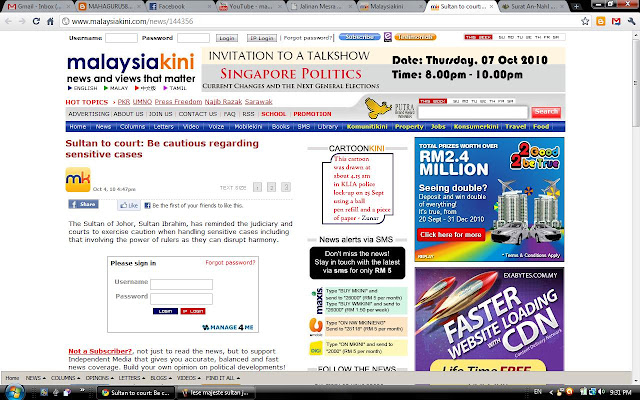The height and width of the screenshot is (400, 640).
Task: Select the medium text size box
Action: tap(270, 187)
